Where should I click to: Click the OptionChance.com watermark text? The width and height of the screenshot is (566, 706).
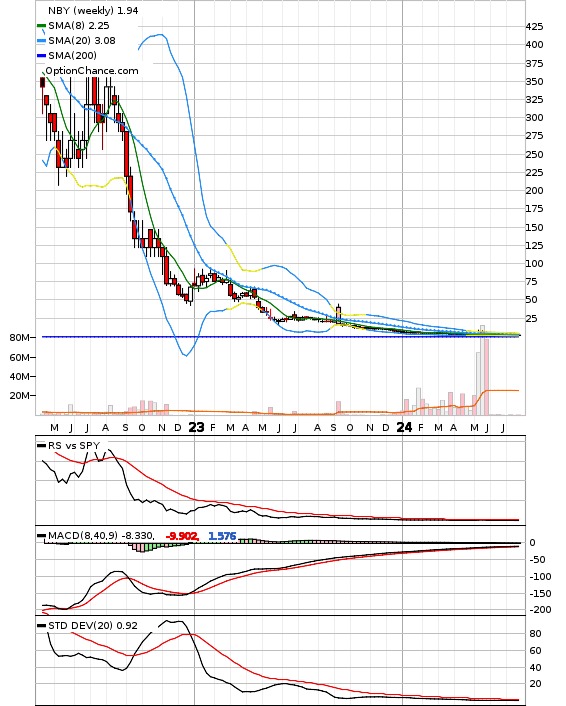pyautogui.click(x=91, y=71)
